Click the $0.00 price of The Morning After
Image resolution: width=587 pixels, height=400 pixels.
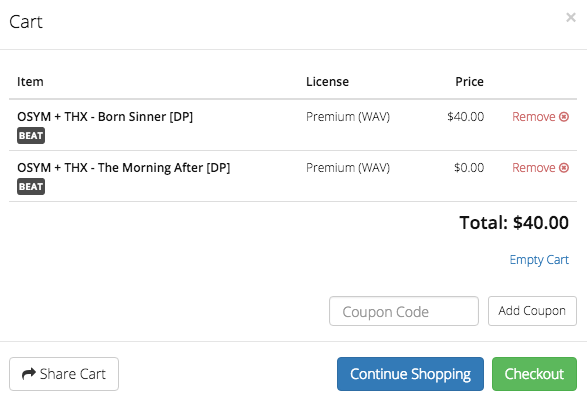point(469,168)
